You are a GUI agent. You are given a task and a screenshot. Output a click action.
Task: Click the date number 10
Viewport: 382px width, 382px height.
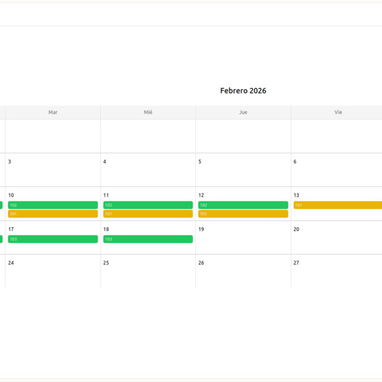coord(11,195)
